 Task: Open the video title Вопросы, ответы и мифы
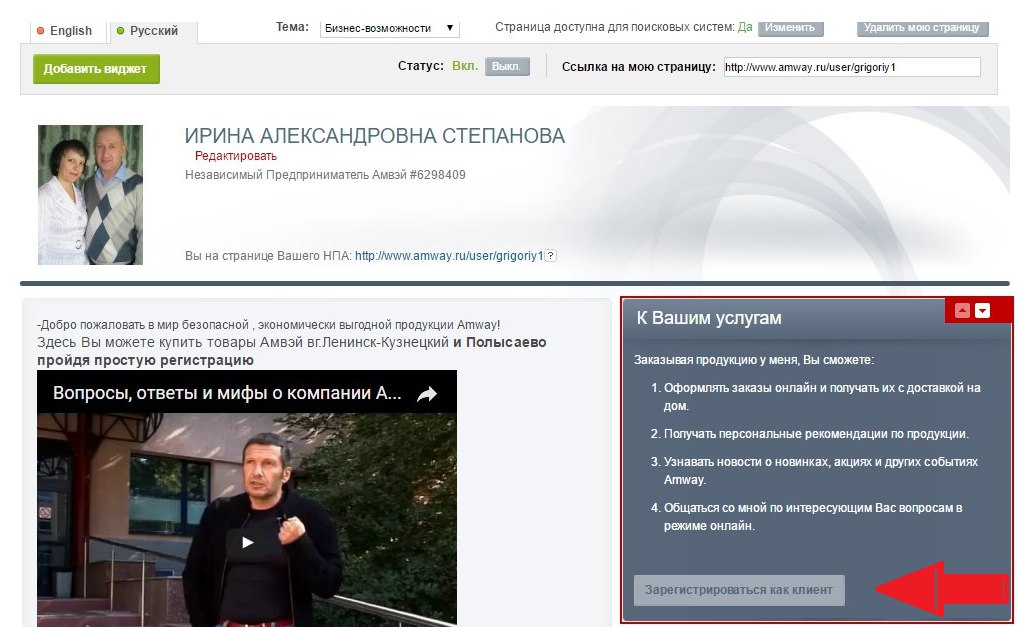(227, 393)
